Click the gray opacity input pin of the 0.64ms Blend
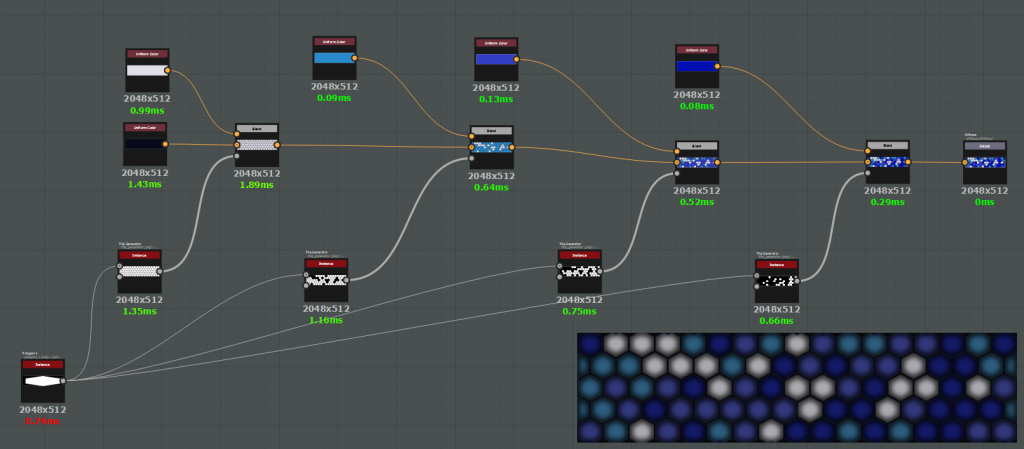 tap(472, 158)
